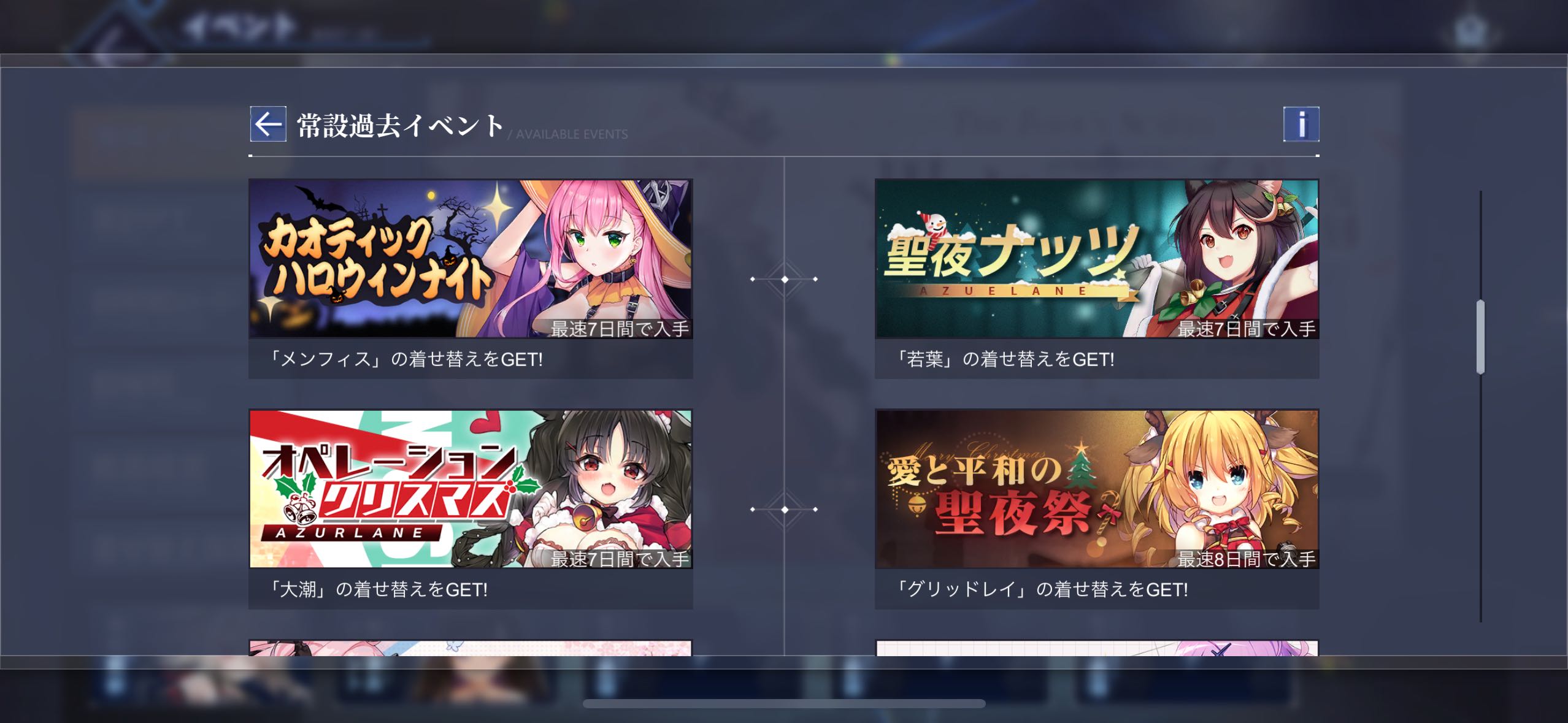This screenshot has height=723, width=1568.
Task: Open the オペレーションクリスマス event banner
Action: [471, 489]
